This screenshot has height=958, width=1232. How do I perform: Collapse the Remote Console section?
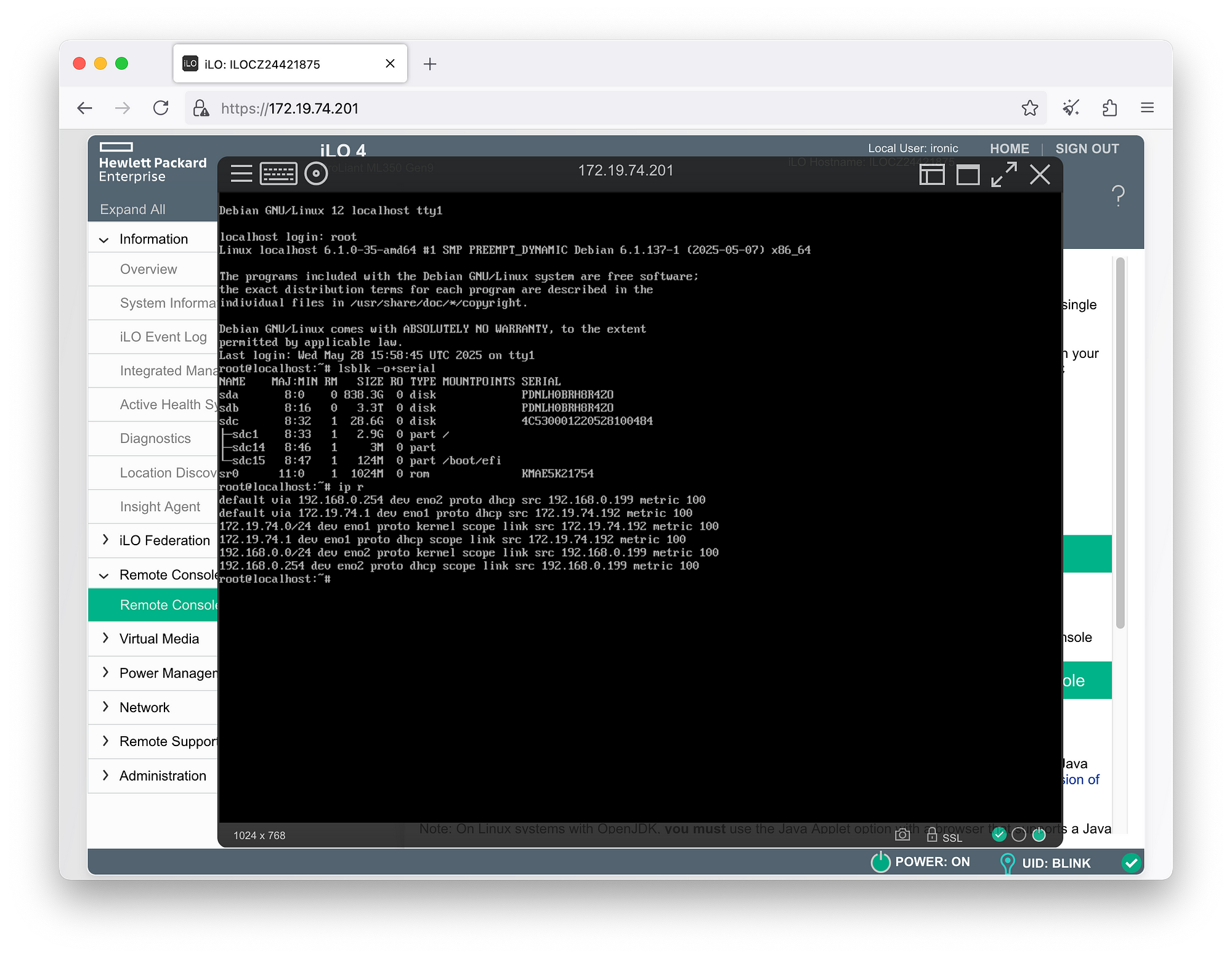[x=104, y=575]
